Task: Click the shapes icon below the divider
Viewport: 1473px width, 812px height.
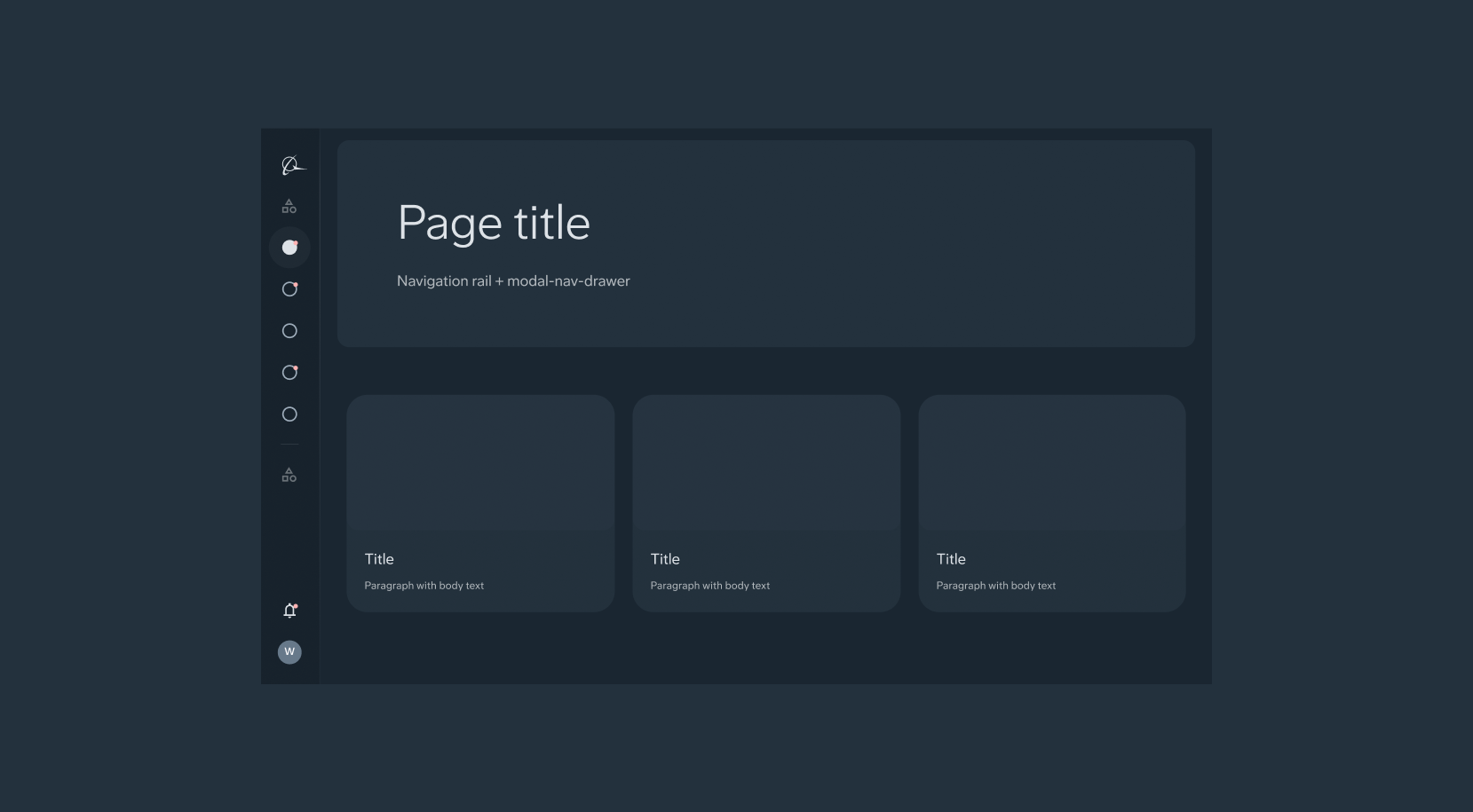Action: tap(289, 476)
